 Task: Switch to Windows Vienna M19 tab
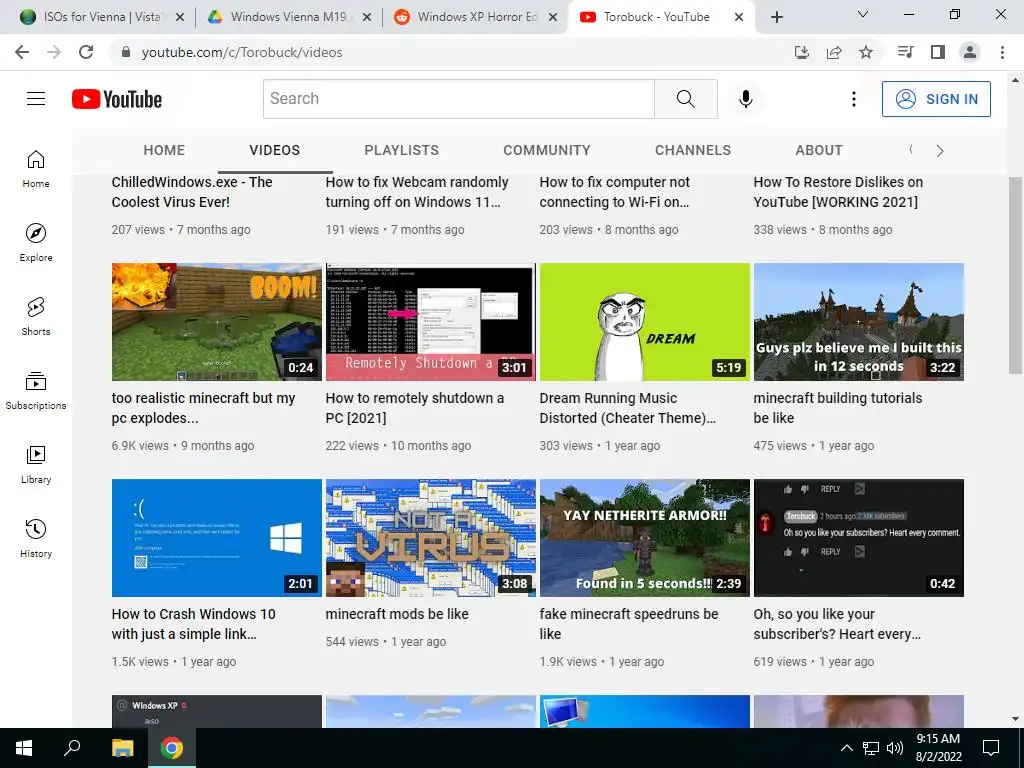pyautogui.click(x=289, y=17)
